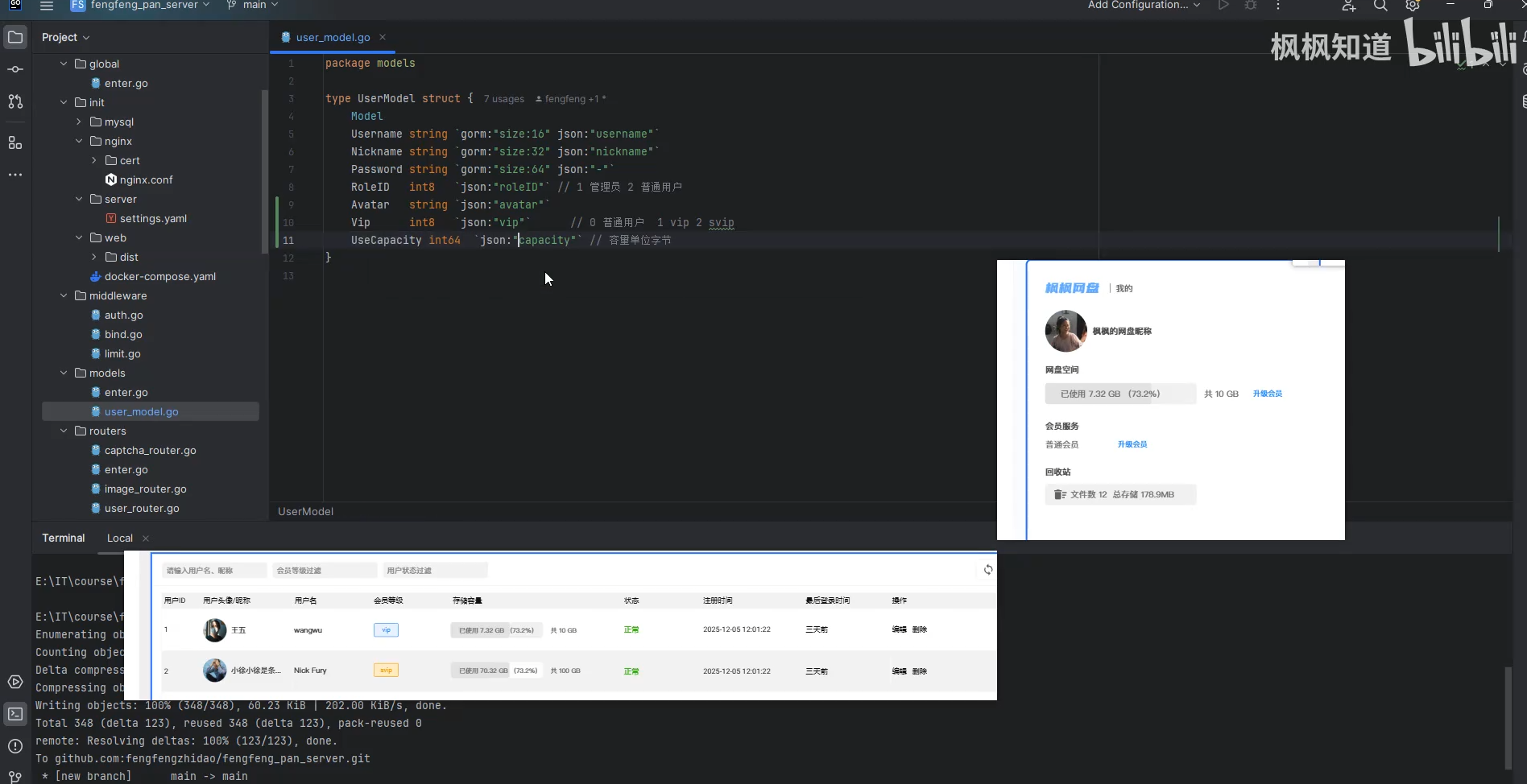Open settings.yaml in the project tree
Image resolution: width=1527 pixels, height=784 pixels.
[x=153, y=218]
